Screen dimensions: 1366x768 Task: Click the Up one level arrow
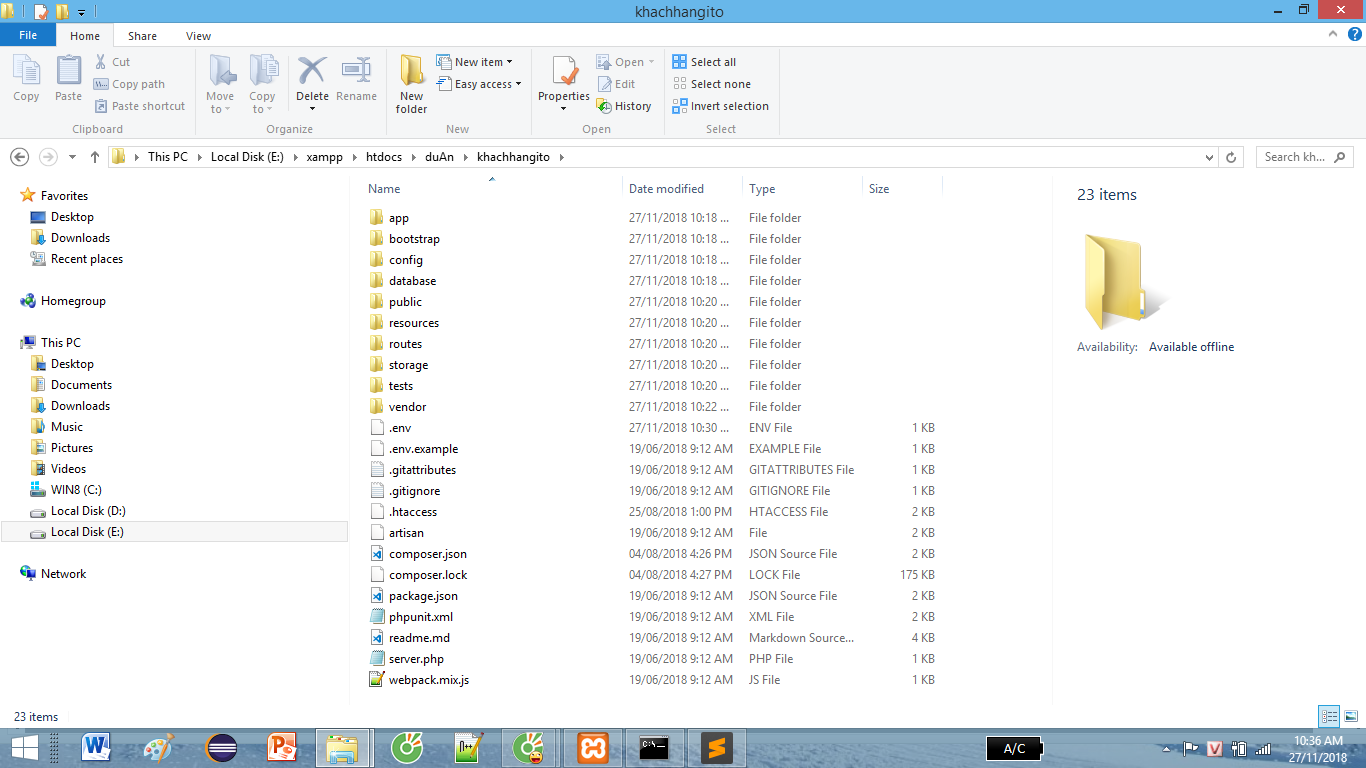[95, 157]
